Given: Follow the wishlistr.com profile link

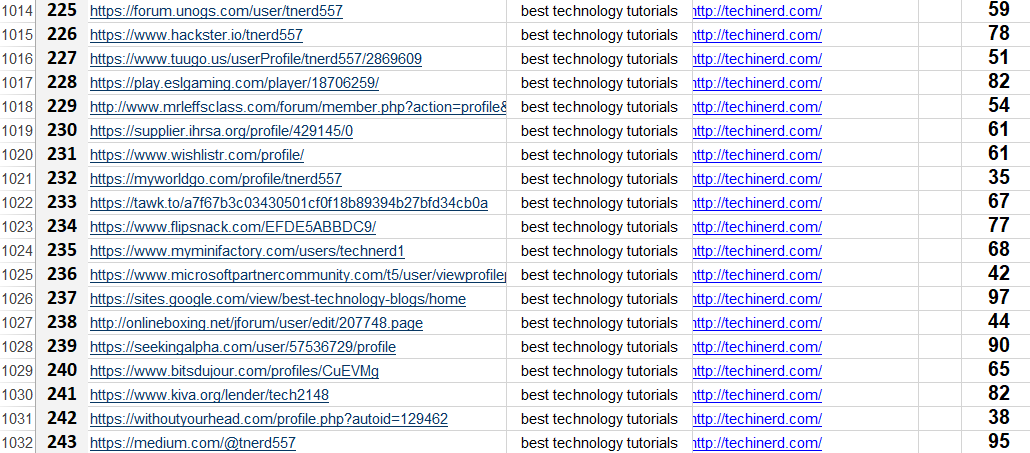Looking at the screenshot, I should (x=196, y=155).
